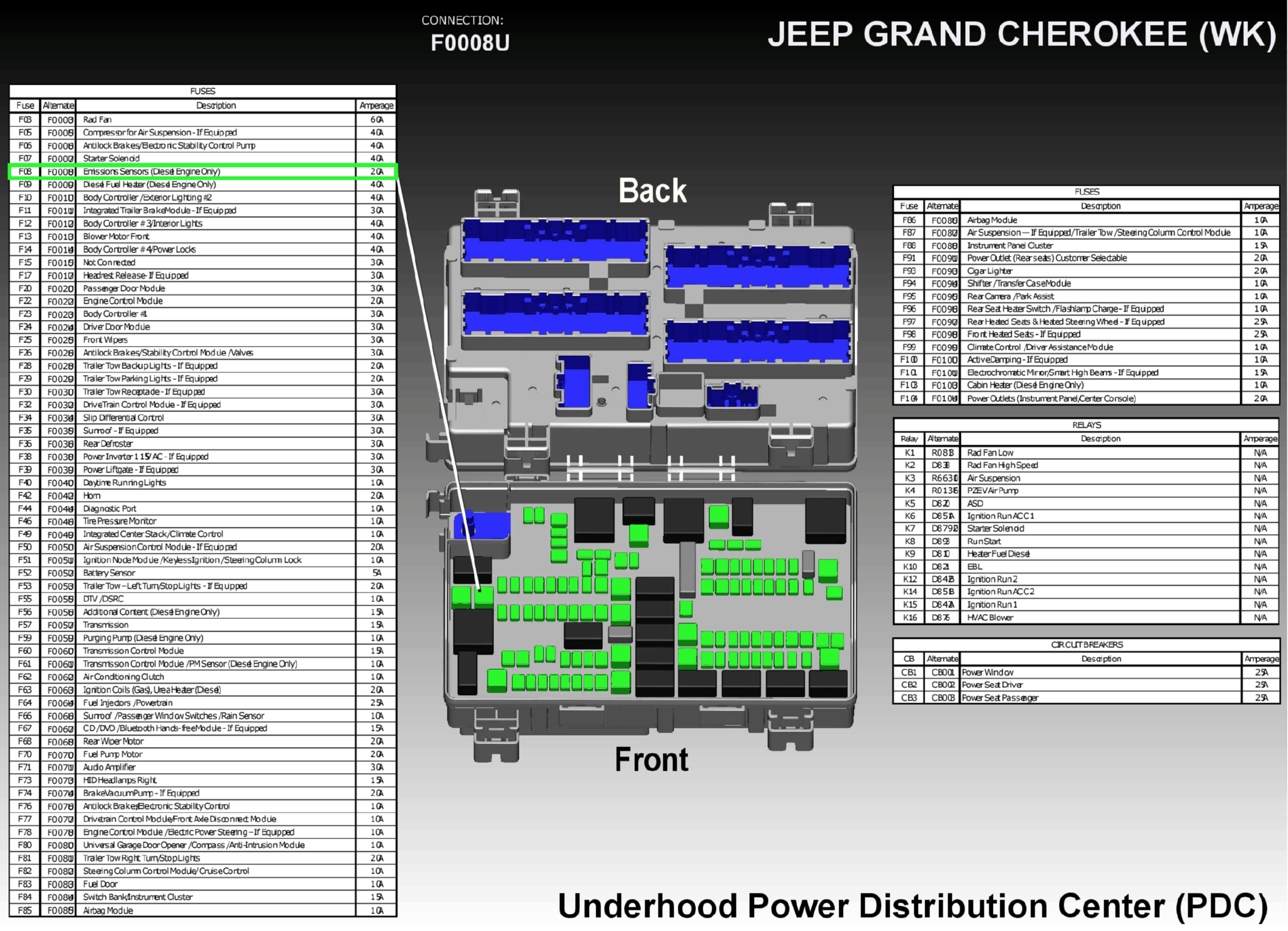
Task: Select "Active Damping - If Equipped" description
Action: 1017,360
